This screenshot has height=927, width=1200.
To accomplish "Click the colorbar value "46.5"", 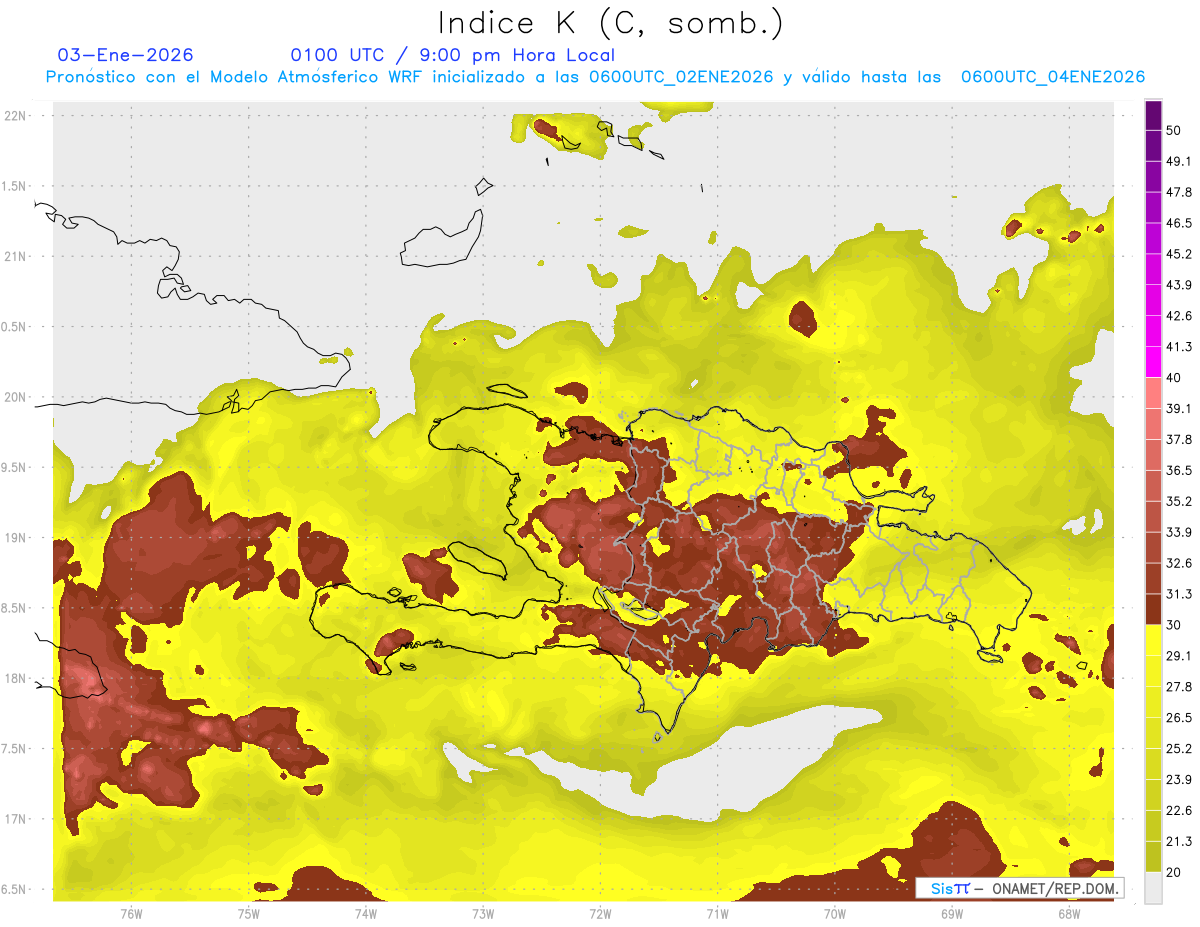I will 1179,223.
